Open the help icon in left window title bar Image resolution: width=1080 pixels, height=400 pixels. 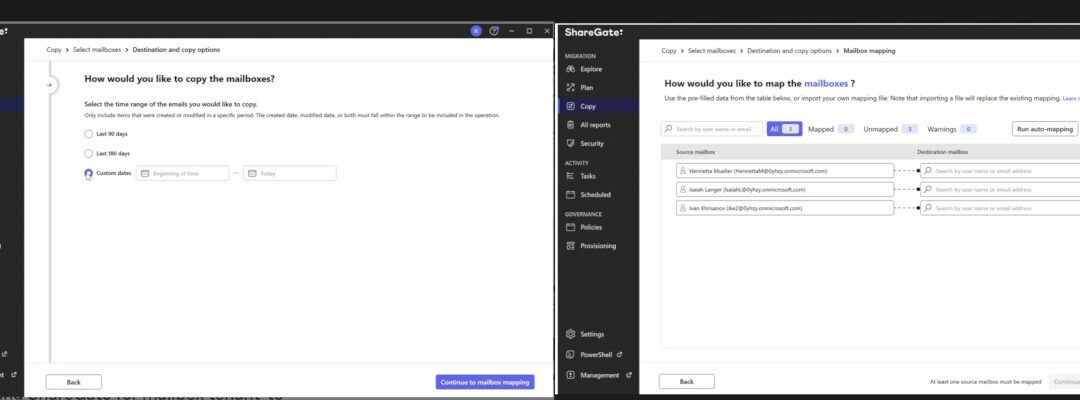pyautogui.click(x=494, y=31)
